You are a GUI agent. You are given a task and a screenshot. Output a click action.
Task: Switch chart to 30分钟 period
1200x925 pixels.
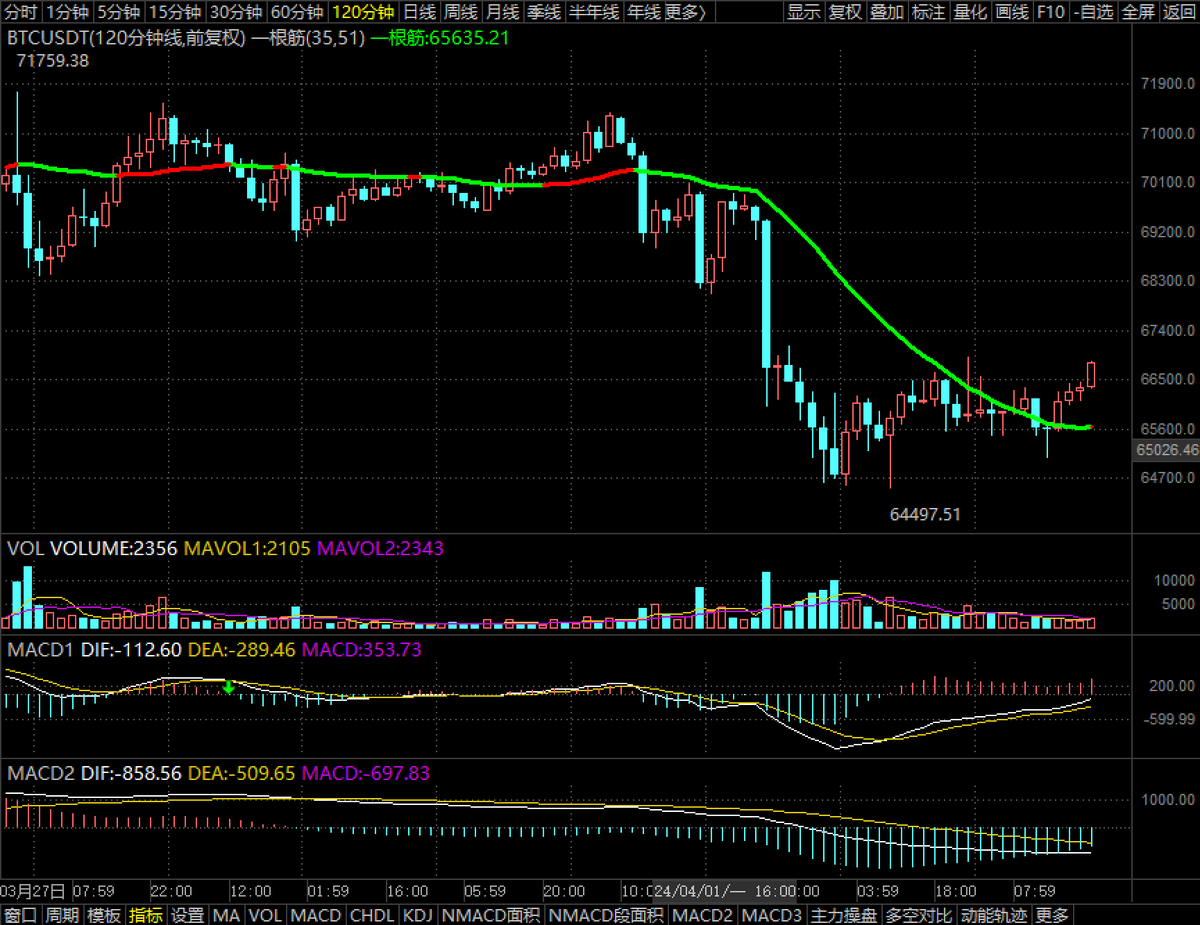pos(237,12)
